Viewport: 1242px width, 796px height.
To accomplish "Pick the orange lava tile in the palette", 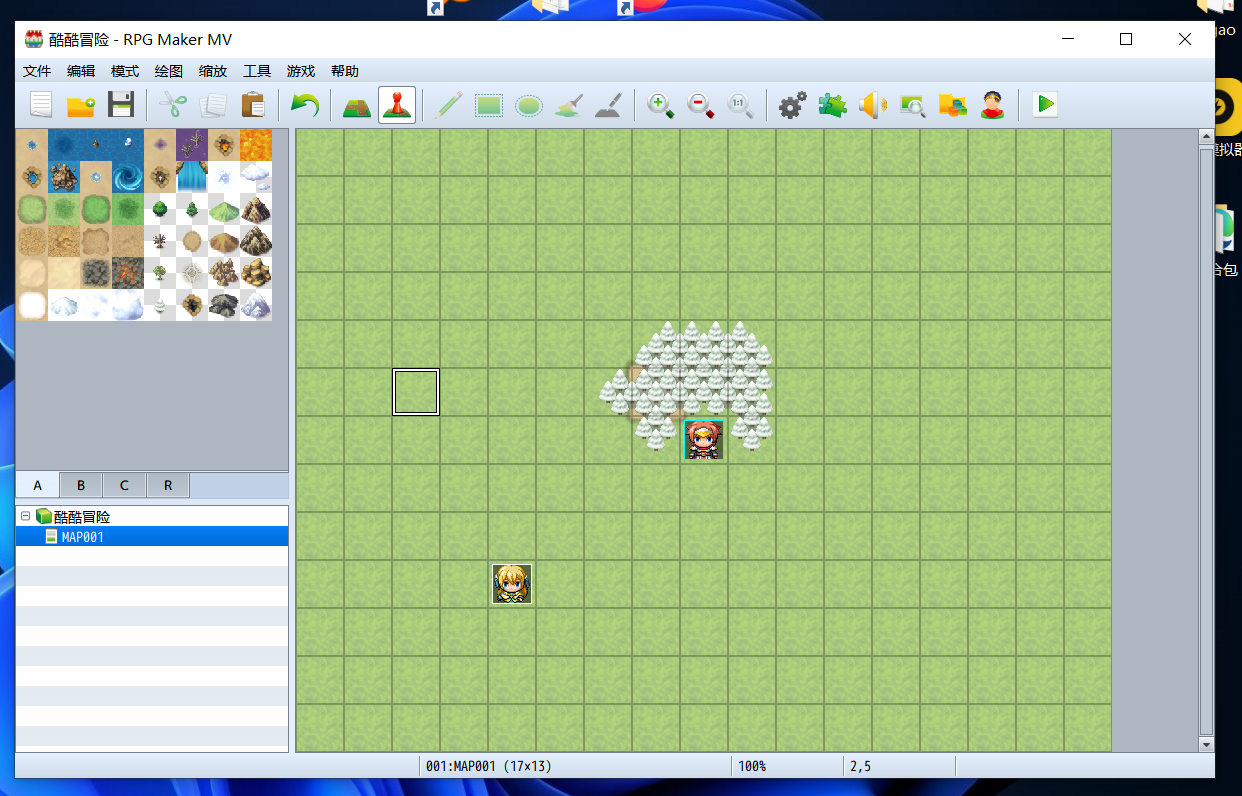I will (x=256, y=145).
